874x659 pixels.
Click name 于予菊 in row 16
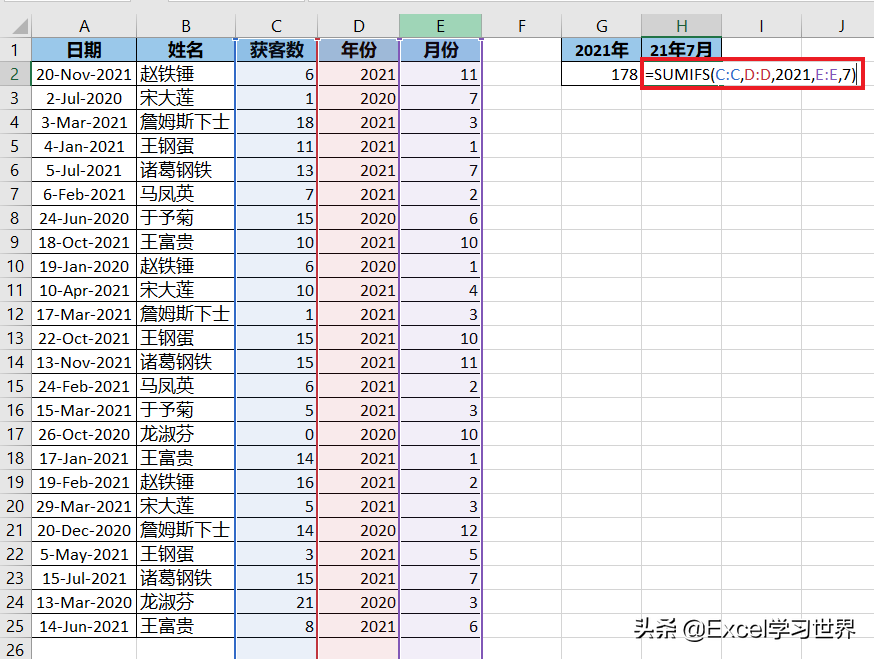[x=186, y=410]
